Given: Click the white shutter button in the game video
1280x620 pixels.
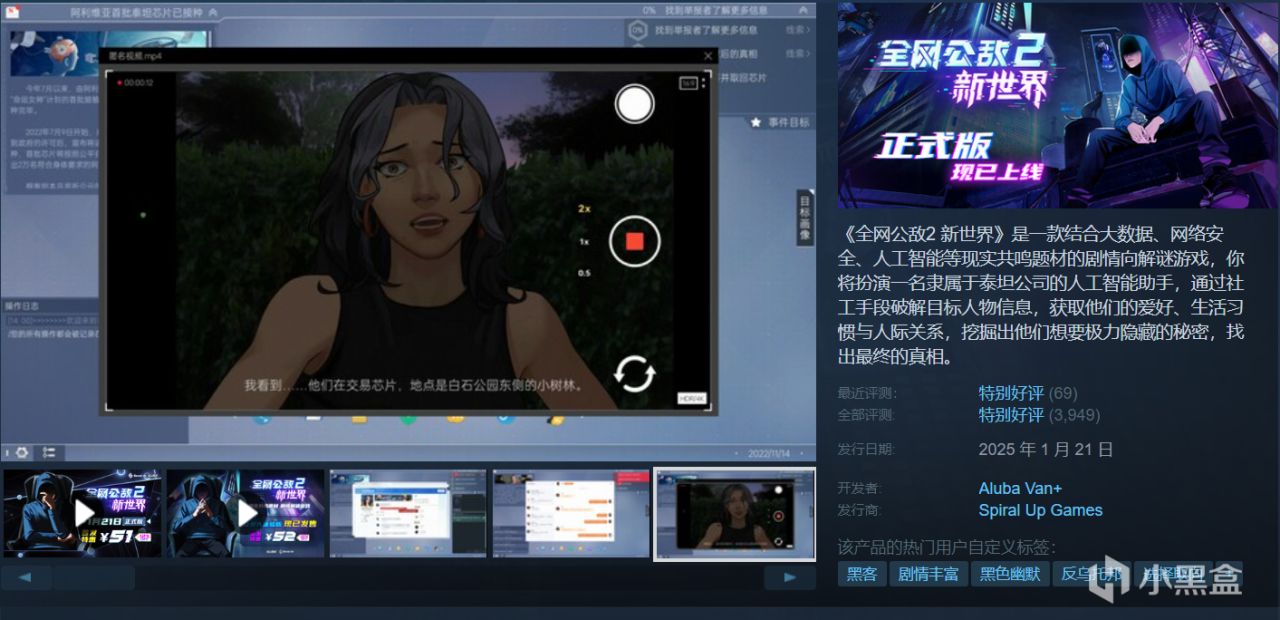Looking at the screenshot, I should [x=634, y=104].
